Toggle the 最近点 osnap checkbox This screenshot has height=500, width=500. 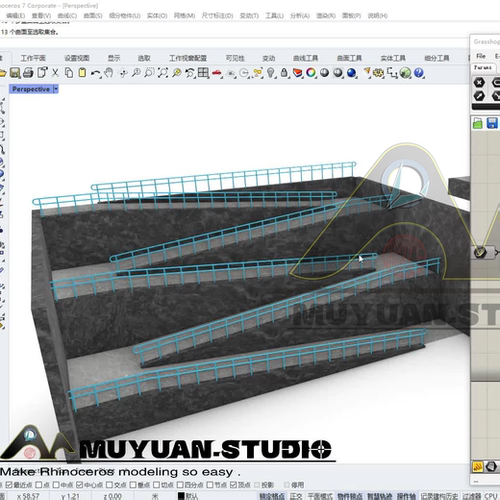(9, 485)
